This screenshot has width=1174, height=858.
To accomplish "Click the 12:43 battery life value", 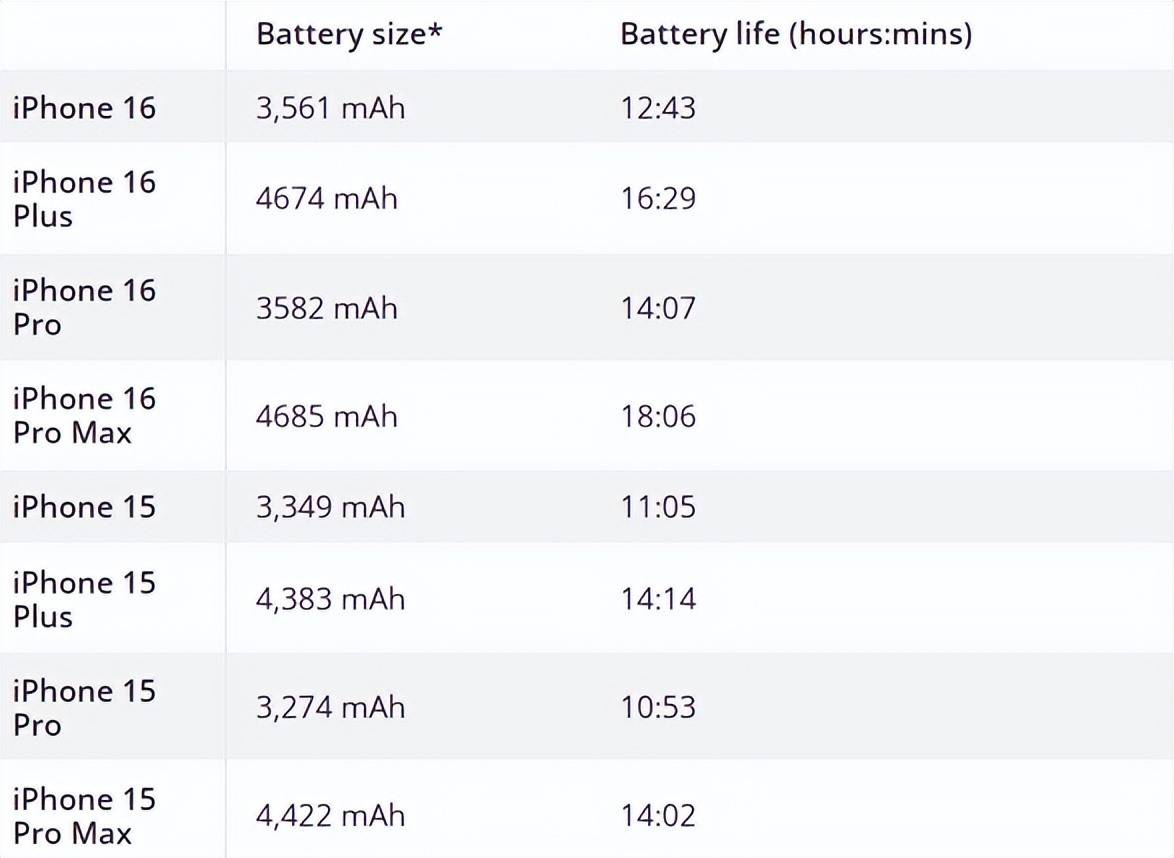I will [658, 108].
